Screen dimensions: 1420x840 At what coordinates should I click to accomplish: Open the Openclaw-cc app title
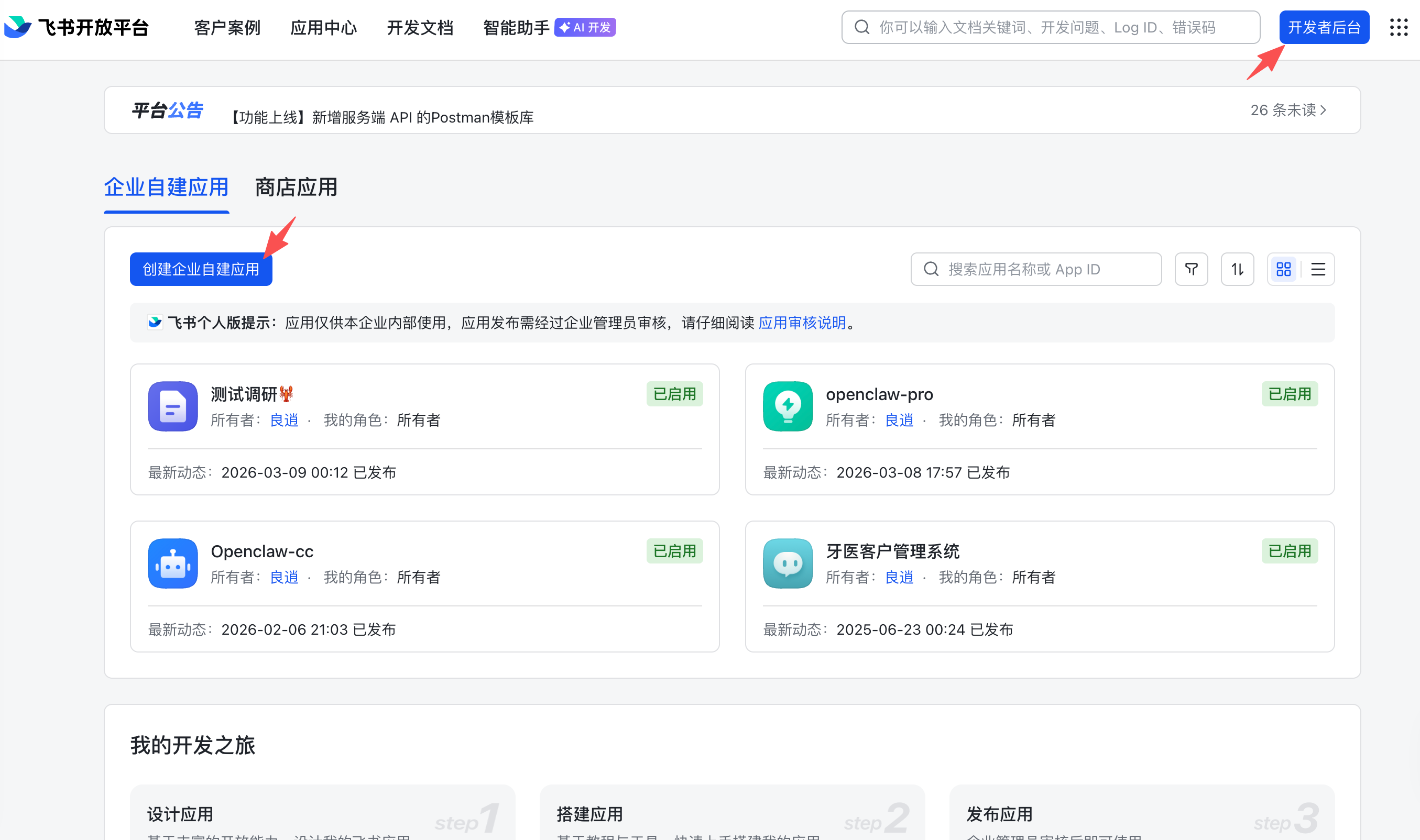[x=262, y=551]
